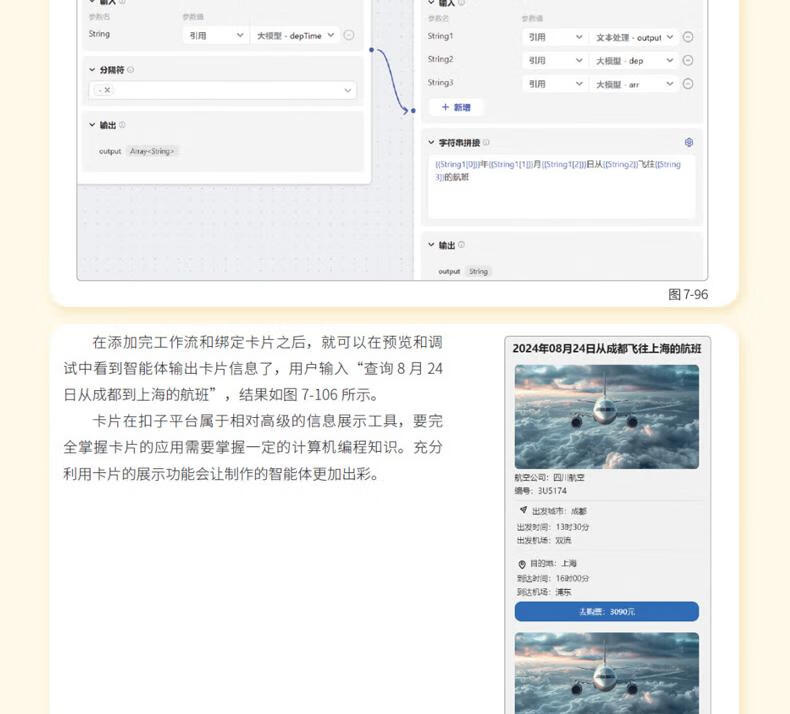Open the 分隔符 separator selection dropdown
This screenshot has width=790, height=714.
coord(223,90)
